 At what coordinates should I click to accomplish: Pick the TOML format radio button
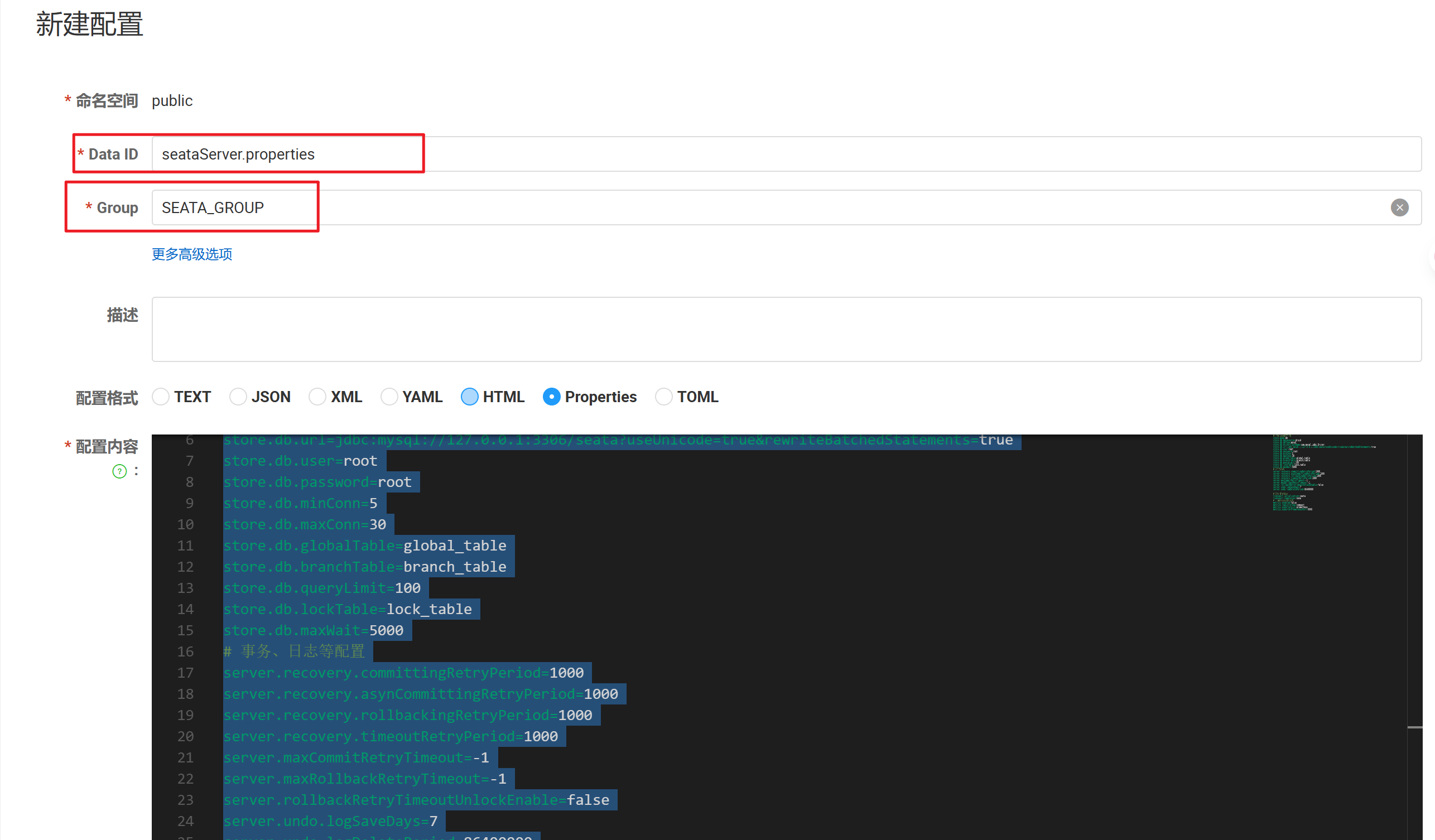coord(663,397)
